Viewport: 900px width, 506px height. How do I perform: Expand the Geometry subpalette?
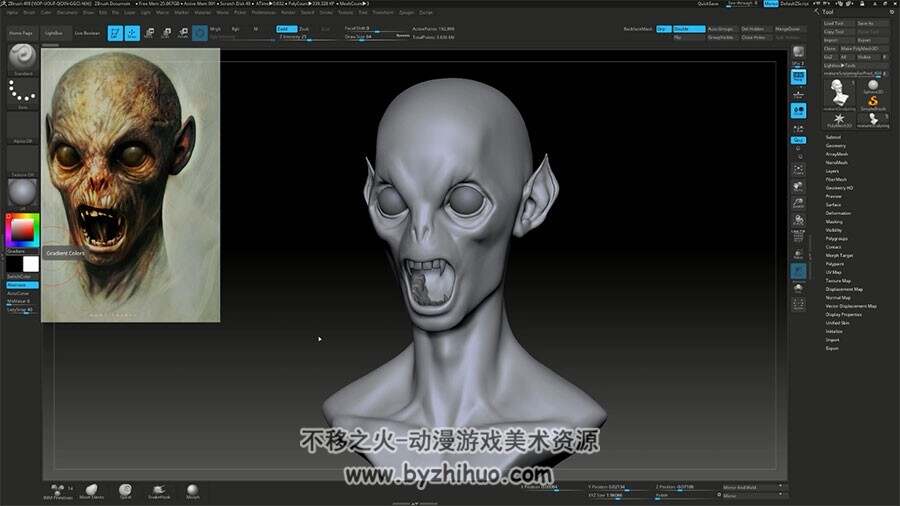point(836,146)
